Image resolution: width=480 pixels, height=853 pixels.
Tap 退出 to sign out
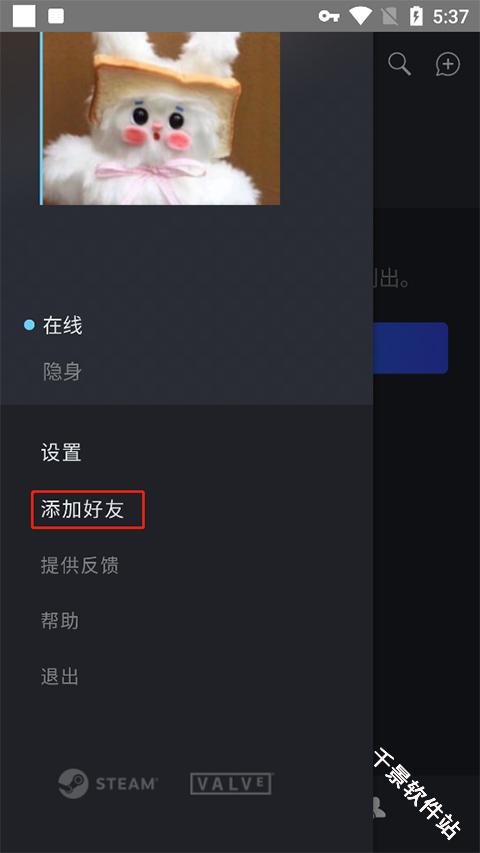60,677
